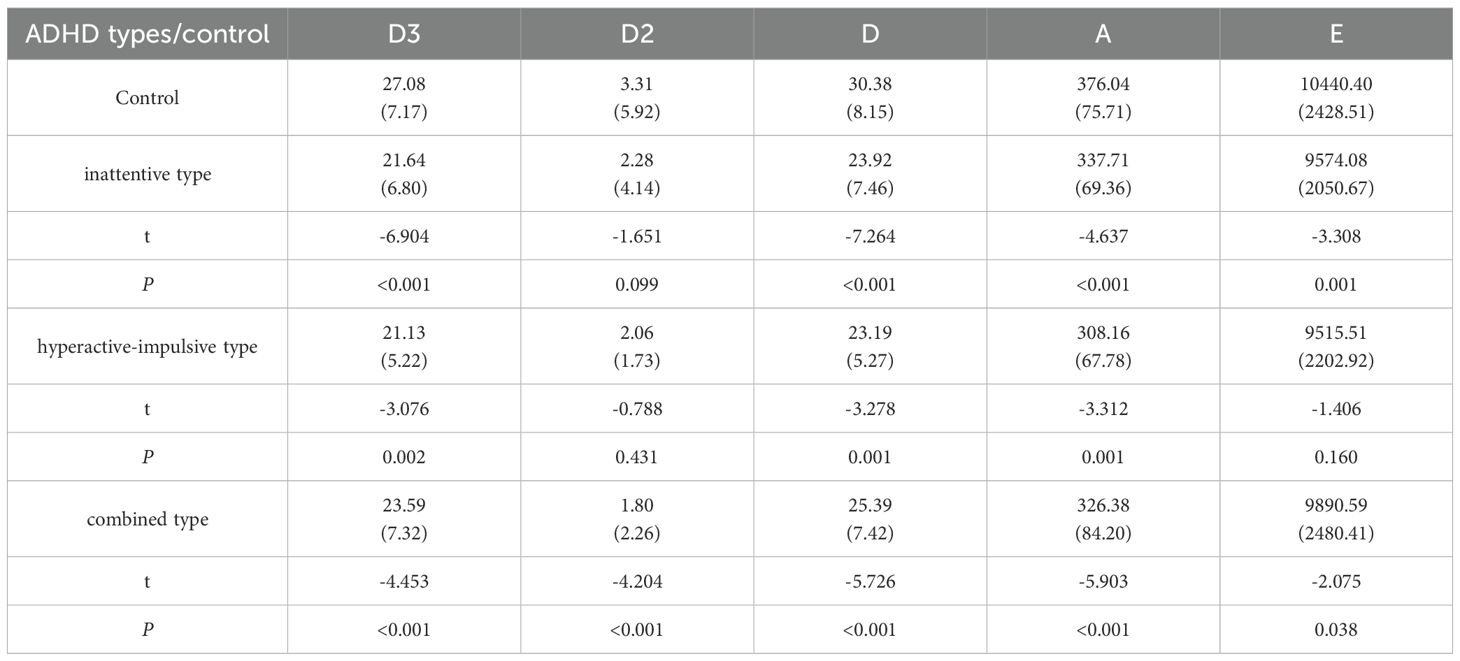The height and width of the screenshot is (661, 1460).
Task: Click the P-value cell showing 0.431
Action: (637, 457)
